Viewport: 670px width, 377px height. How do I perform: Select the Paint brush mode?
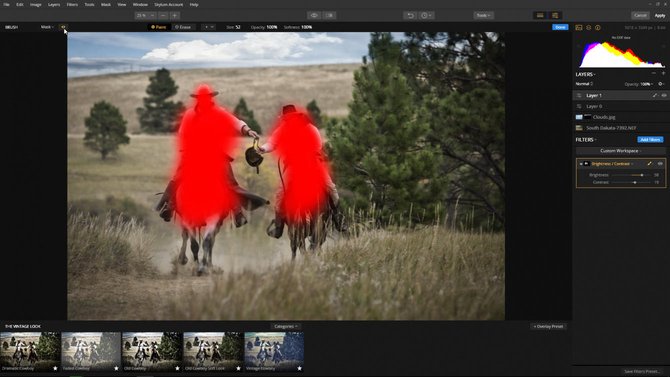[159, 27]
